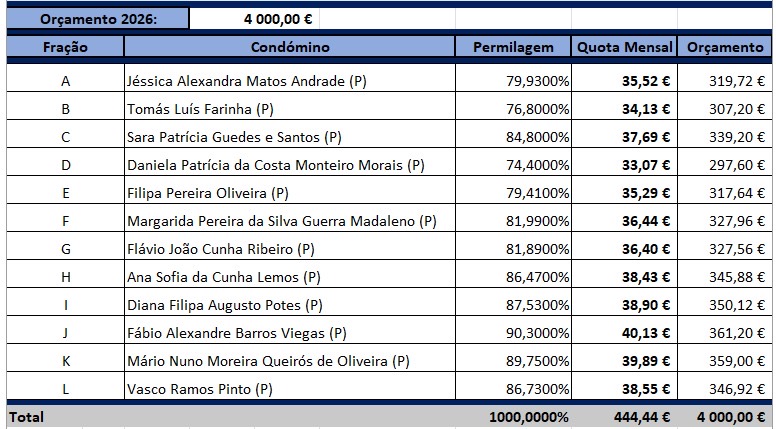
Task: Click fraction L row letter cell
Action: click(x=65, y=389)
